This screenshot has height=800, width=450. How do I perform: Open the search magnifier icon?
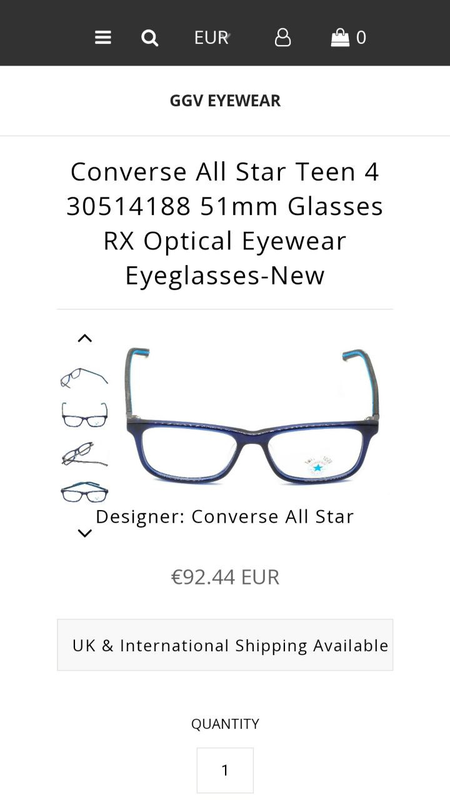click(x=149, y=38)
